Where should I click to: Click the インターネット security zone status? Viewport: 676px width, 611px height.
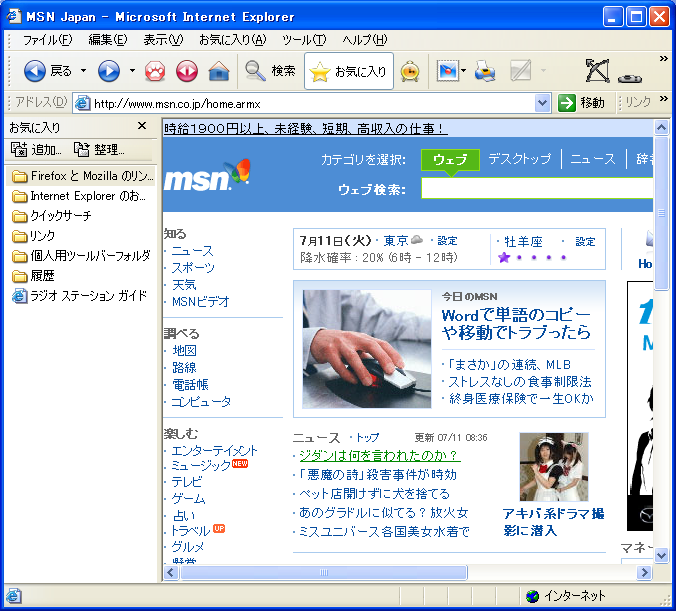click(x=565, y=596)
